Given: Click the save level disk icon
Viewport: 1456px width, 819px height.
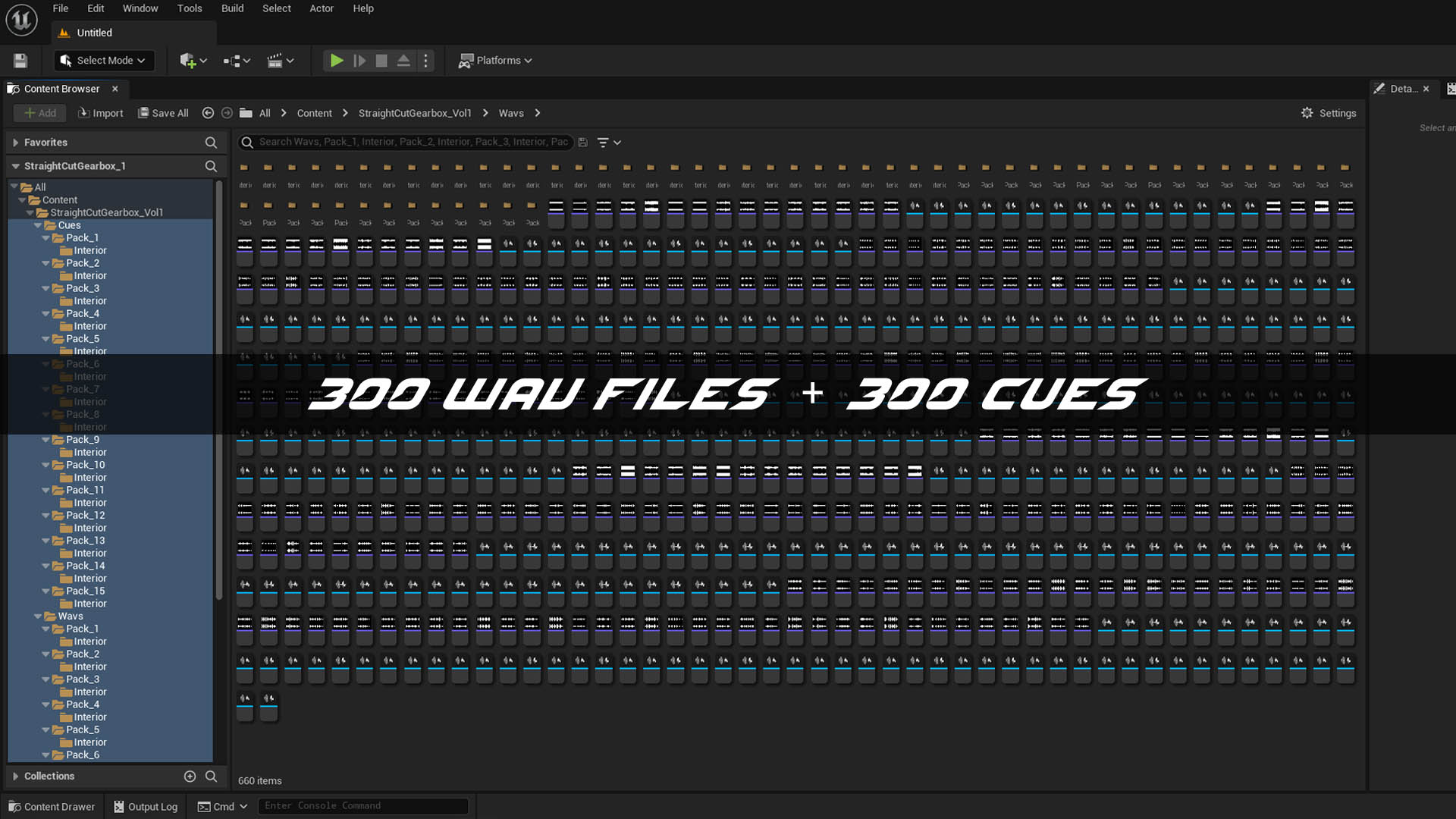Looking at the screenshot, I should tap(20, 61).
